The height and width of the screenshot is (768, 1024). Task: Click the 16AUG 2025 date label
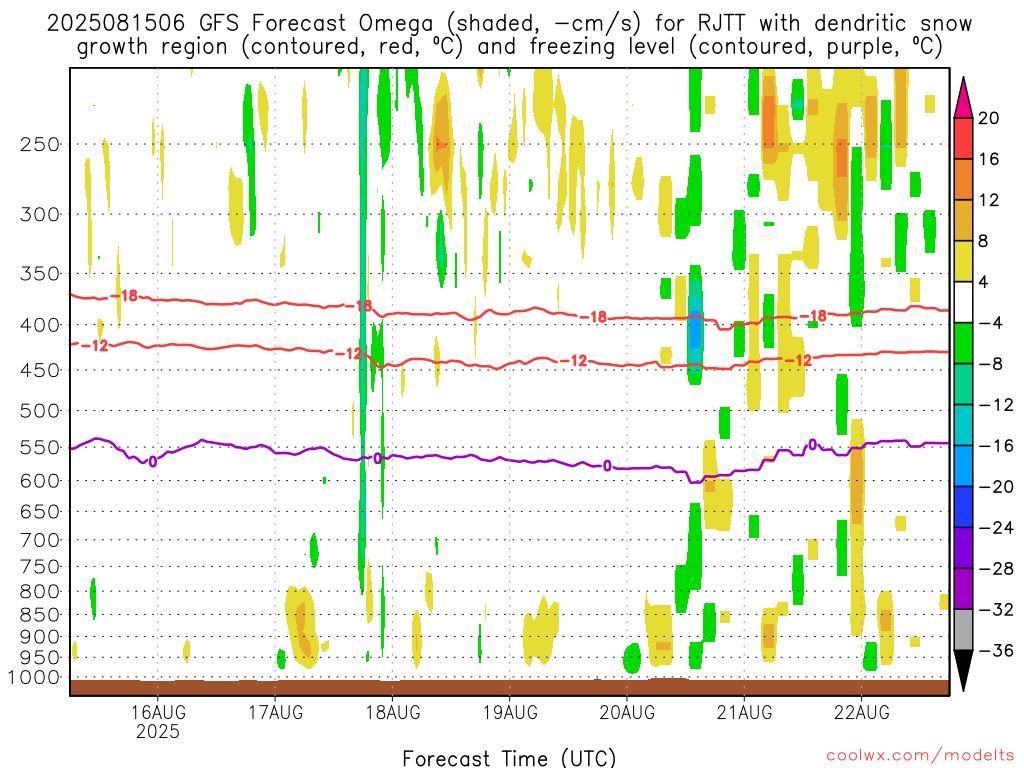pyautogui.click(x=157, y=721)
